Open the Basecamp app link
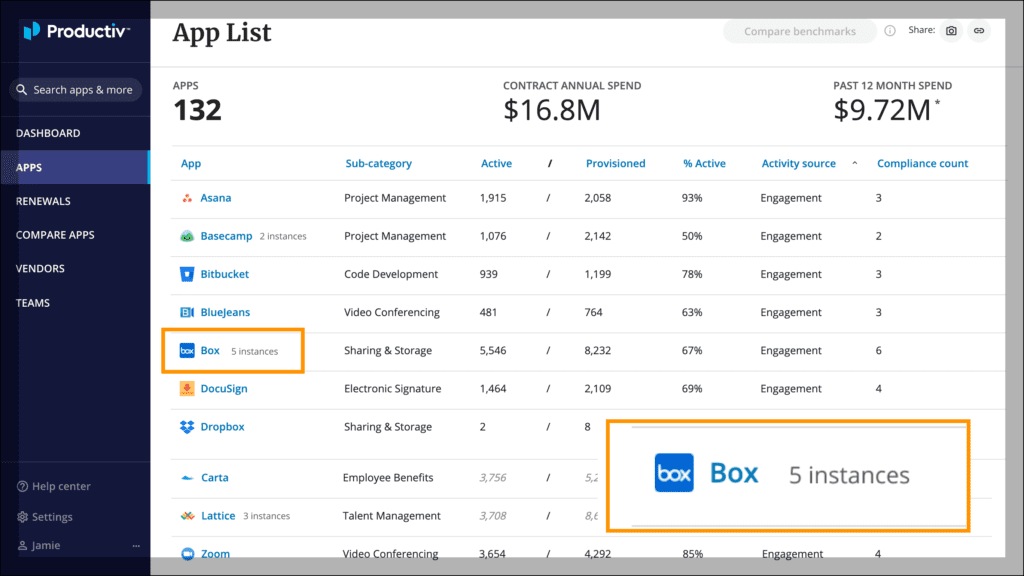 [226, 236]
